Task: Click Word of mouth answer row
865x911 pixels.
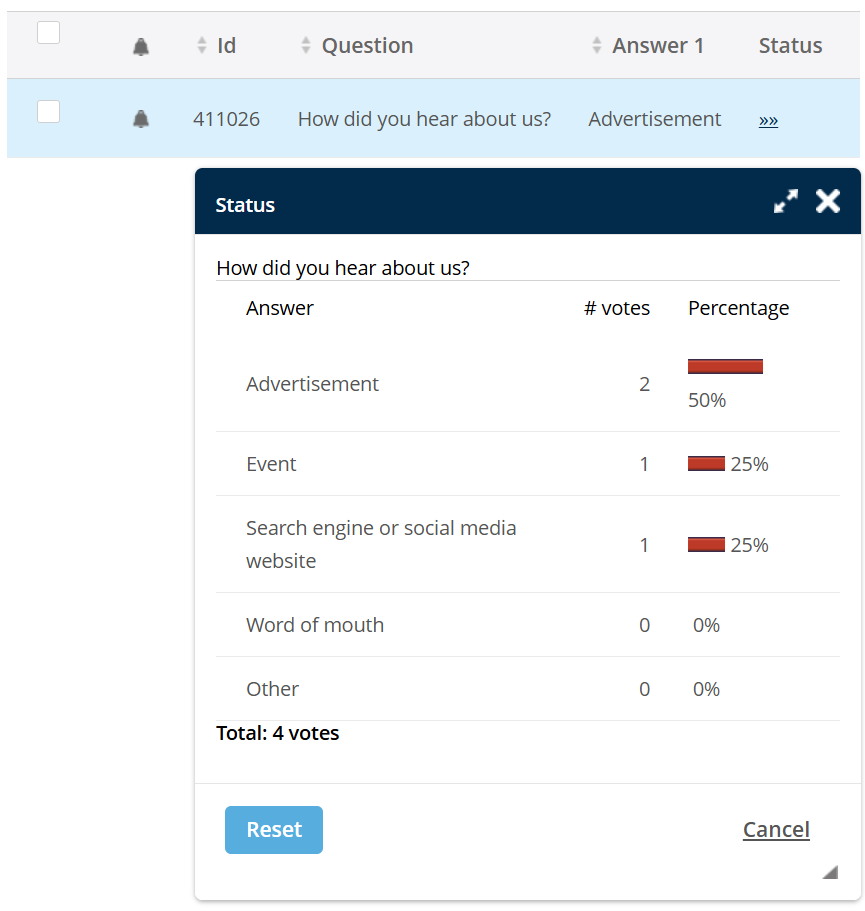Action: [x=527, y=625]
